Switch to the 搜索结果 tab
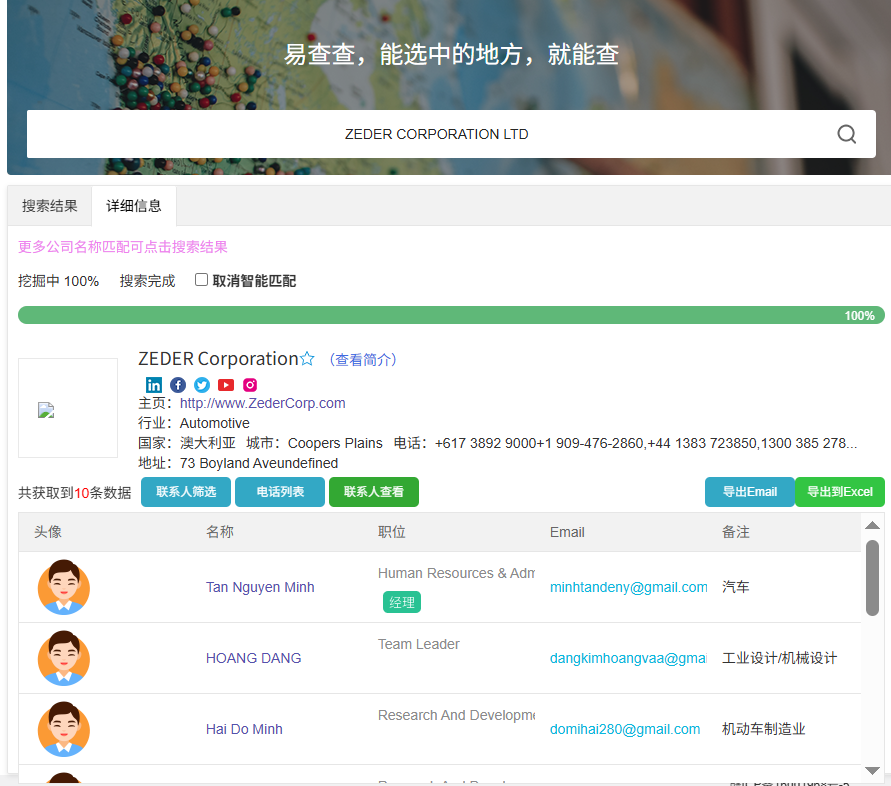The image size is (891, 786). click(49, 206)
